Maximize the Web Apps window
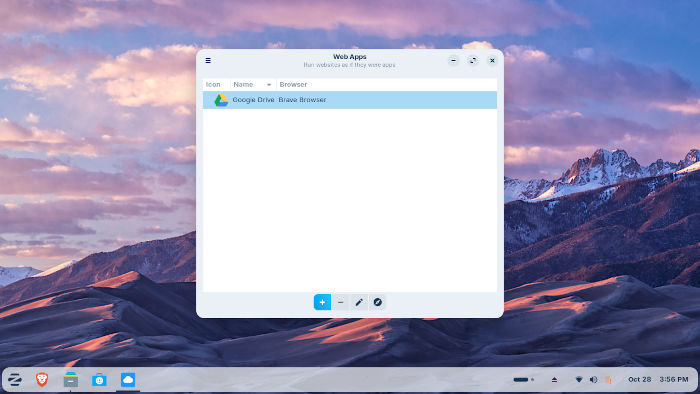The image size is (700, 394). (473, 60)
